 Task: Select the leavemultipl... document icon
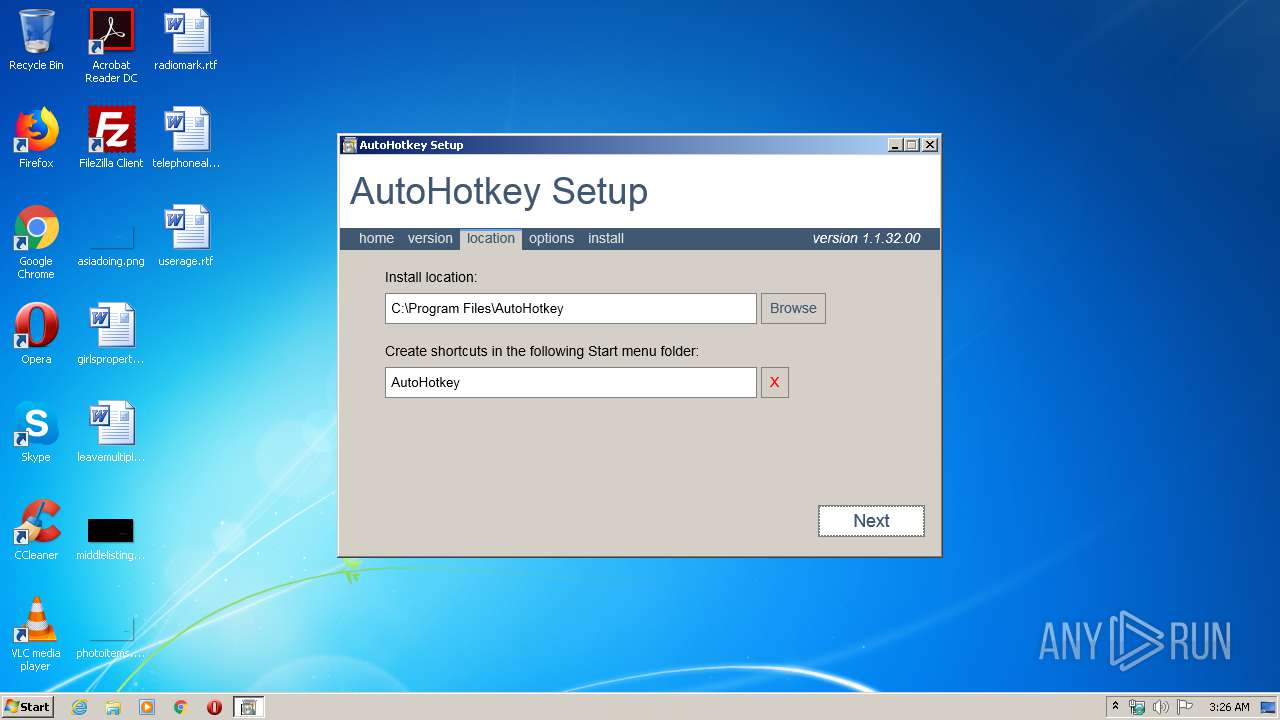coord(111,432)
